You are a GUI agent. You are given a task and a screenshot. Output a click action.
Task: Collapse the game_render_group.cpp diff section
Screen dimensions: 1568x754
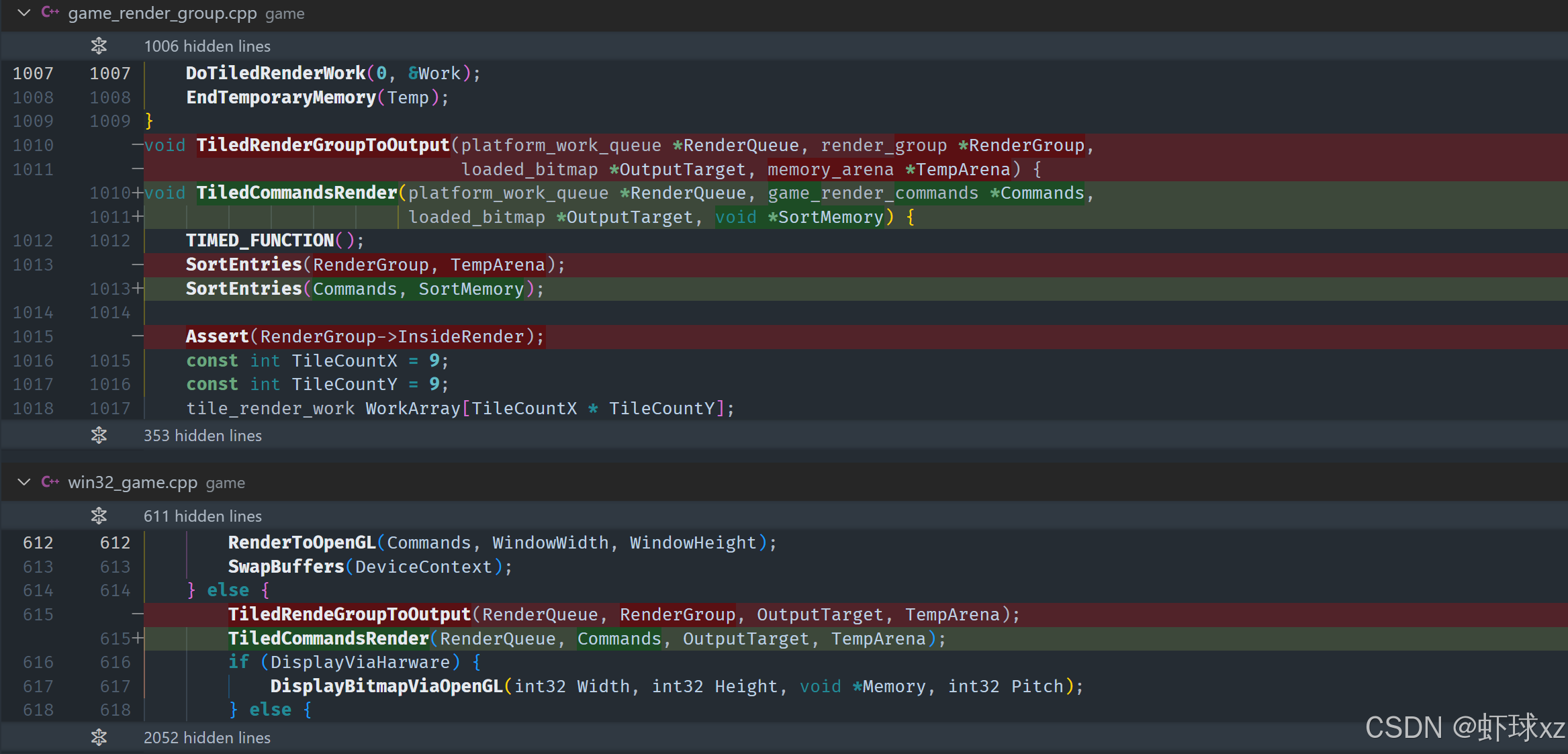tap(24, 13)
